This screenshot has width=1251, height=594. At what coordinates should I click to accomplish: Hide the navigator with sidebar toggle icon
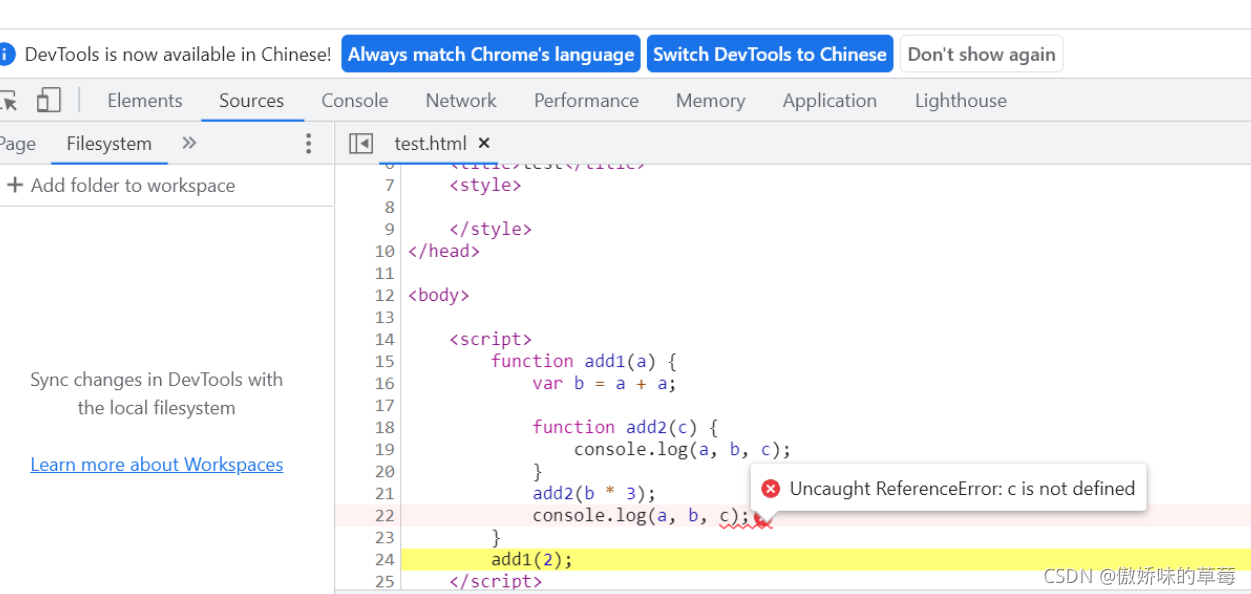[x=361, y=144]
